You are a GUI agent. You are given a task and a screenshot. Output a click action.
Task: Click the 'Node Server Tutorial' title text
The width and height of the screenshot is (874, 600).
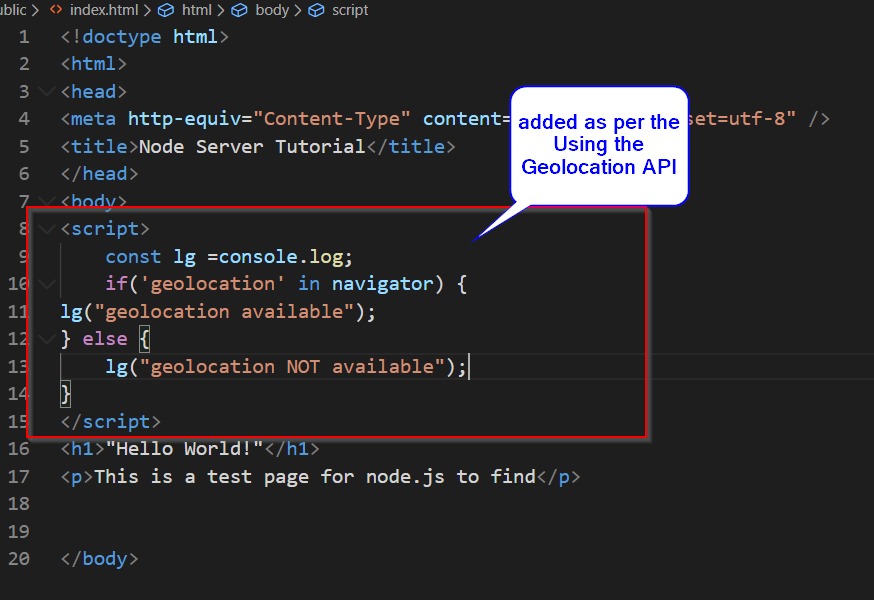(x=252, y=146)
